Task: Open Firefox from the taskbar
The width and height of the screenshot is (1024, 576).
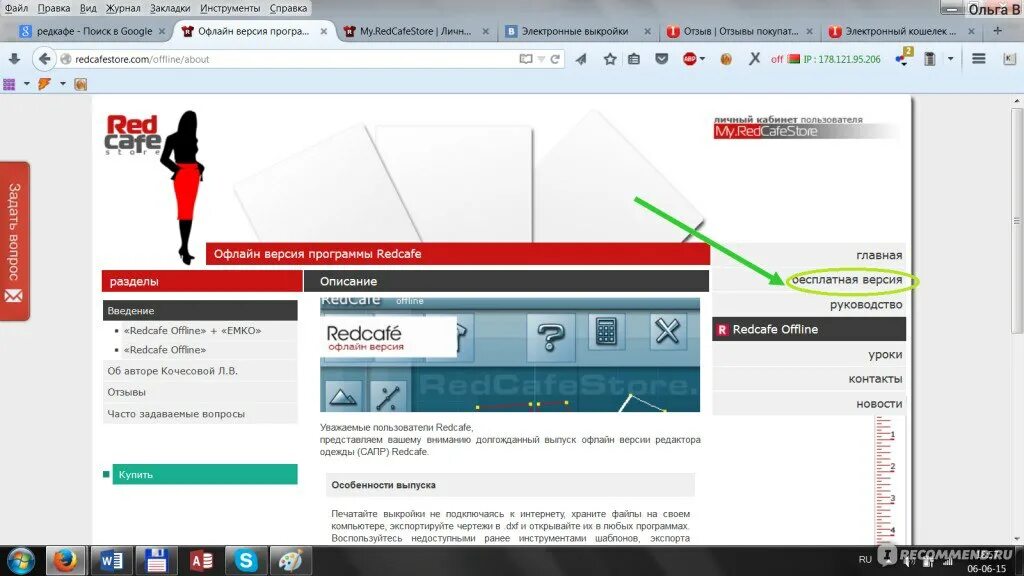Action: click(x=65, y=560)
